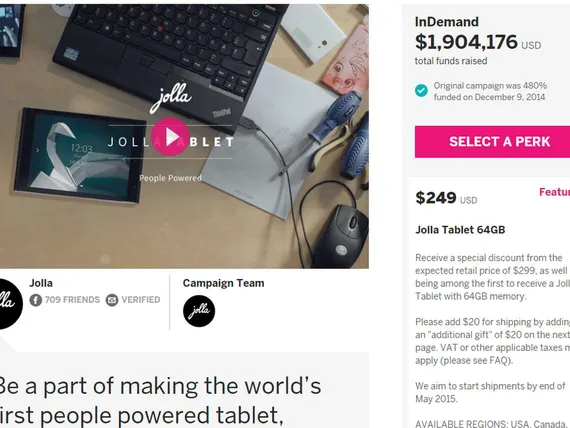This screenshot has width=570, height=428.
Task: Open the Jolla campaigner name link
Action: coord(41,283)
